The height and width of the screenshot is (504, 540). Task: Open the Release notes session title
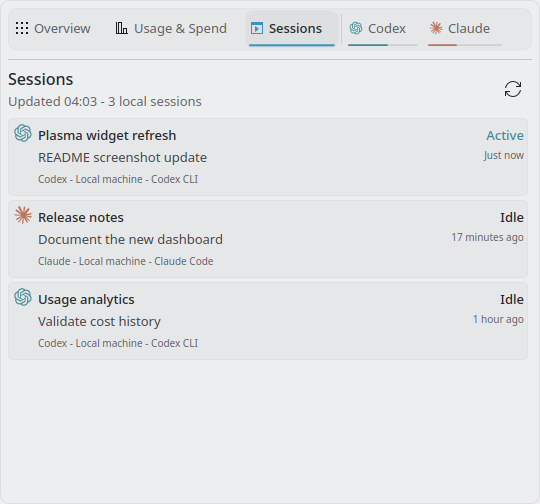tap(81, 218)
